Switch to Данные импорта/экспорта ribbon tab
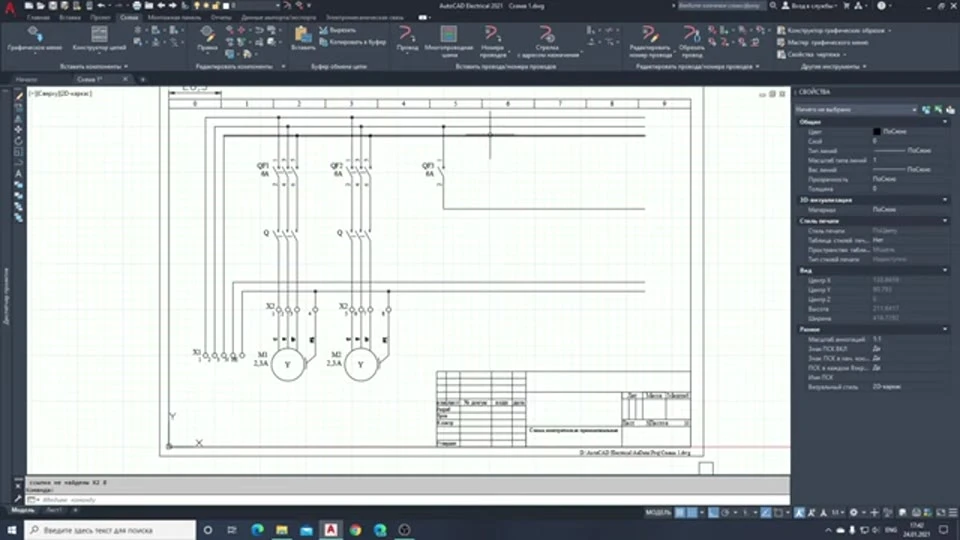The width and height of the screenshot is (960, 540). [279, 18]
